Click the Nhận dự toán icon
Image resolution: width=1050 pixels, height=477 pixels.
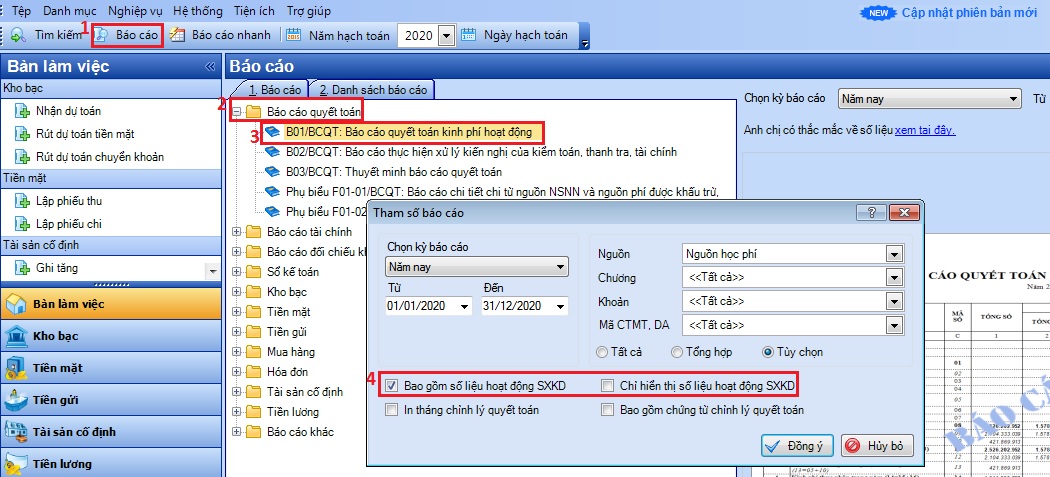23,111
